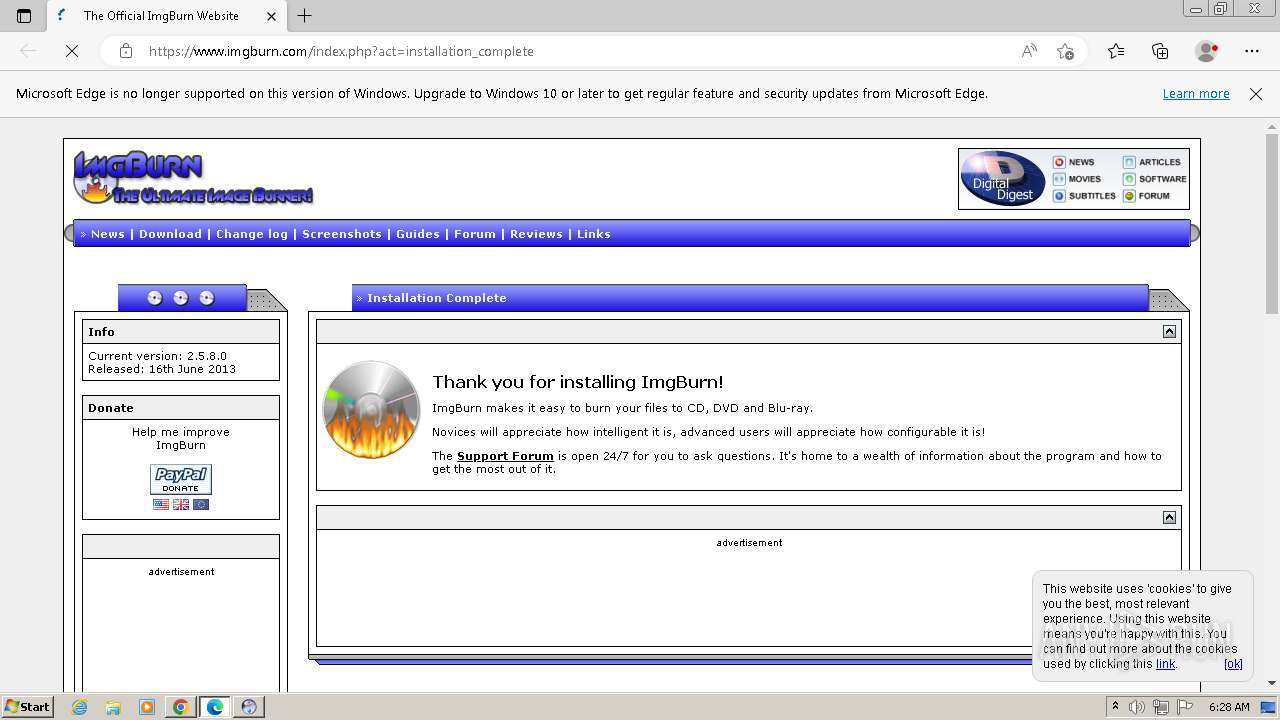The height and width of the screenshot is (720, 1280).
Task: Open a new tab
Action: [x=305, y=15]
